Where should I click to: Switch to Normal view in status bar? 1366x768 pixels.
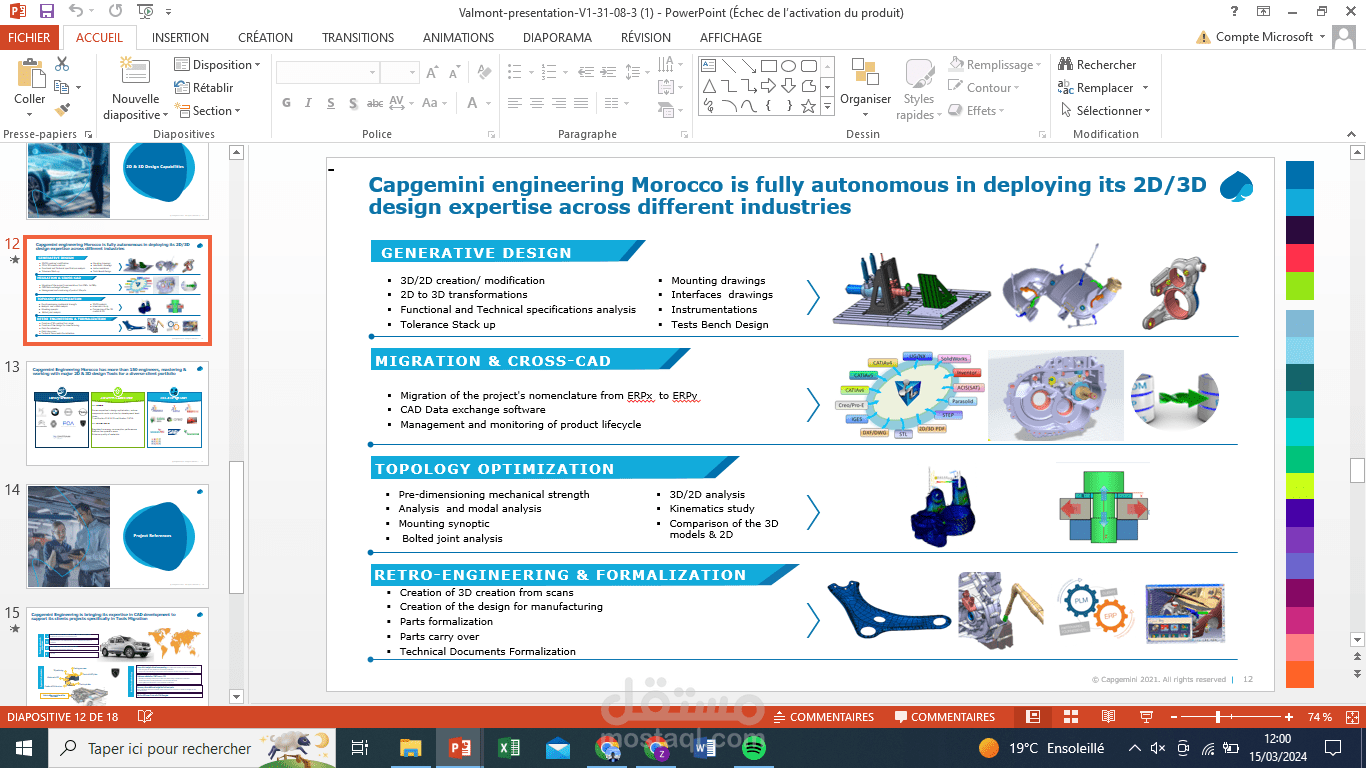pos(1033,717)
